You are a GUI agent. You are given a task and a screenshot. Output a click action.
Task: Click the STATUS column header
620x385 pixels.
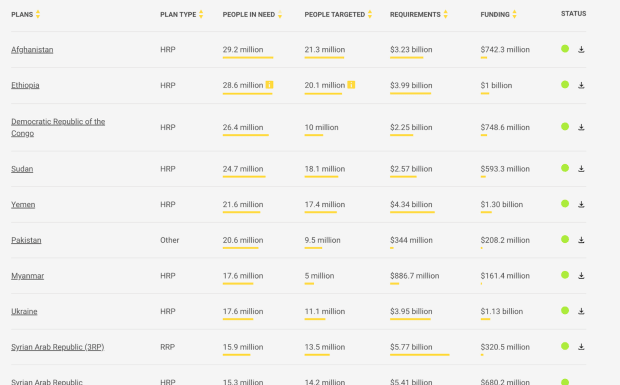[x=573, y=13]
